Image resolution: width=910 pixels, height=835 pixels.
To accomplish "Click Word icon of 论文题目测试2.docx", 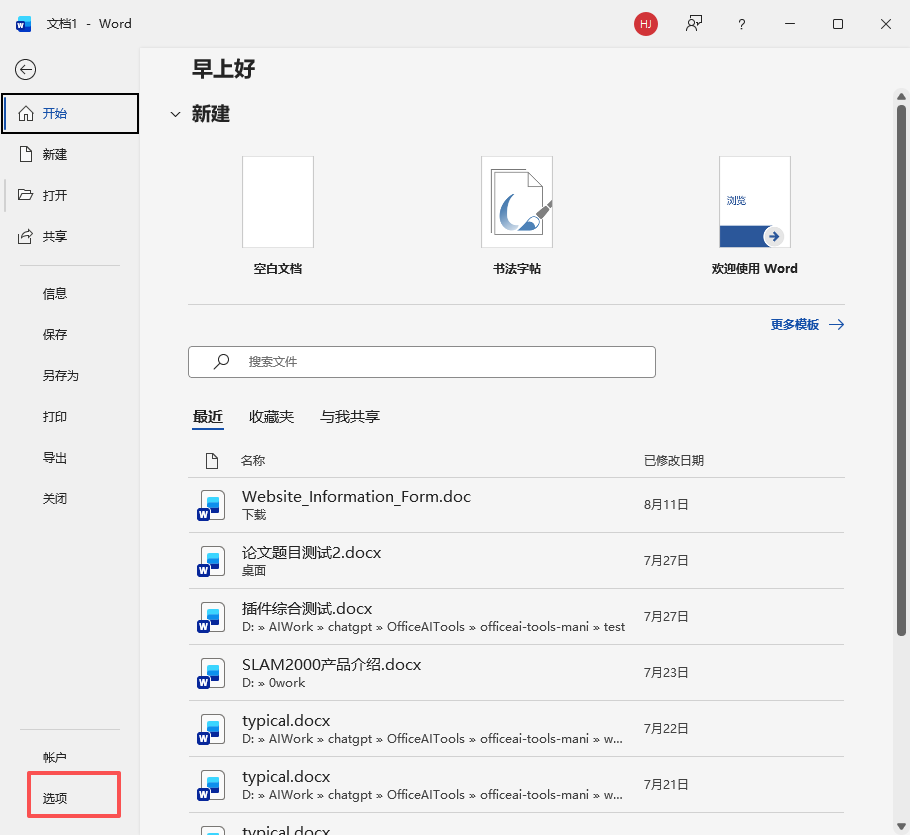I will pyautogui.click(x=211, y=561).
